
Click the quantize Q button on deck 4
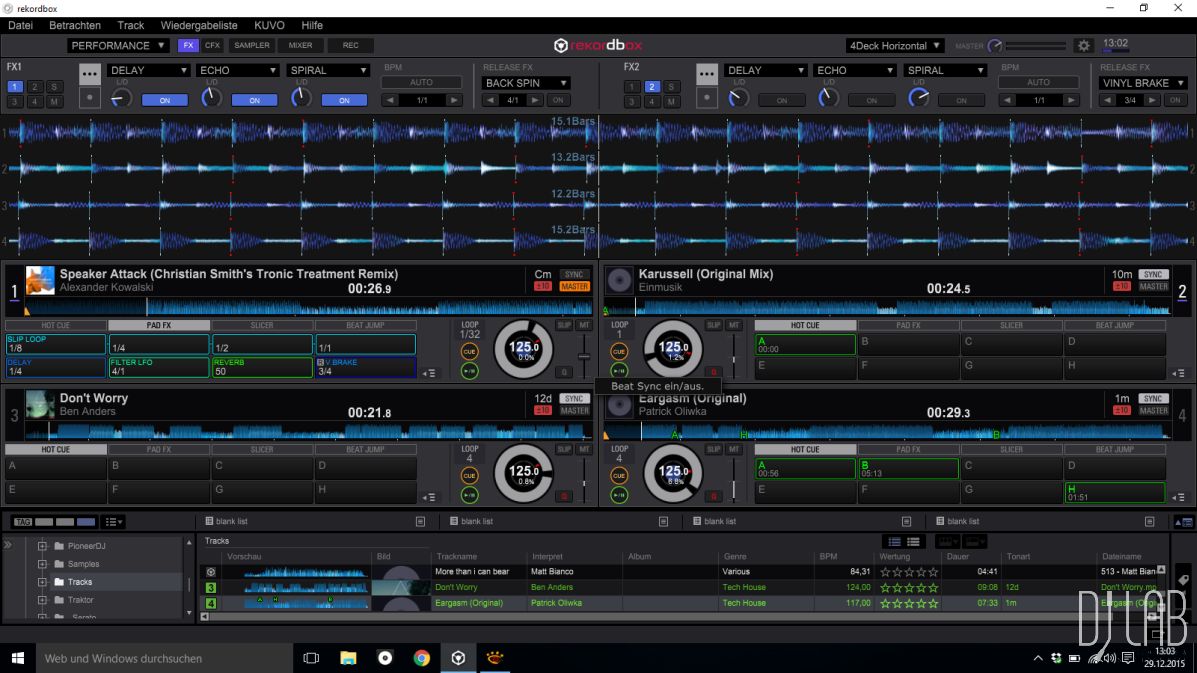tap(713, 496)
